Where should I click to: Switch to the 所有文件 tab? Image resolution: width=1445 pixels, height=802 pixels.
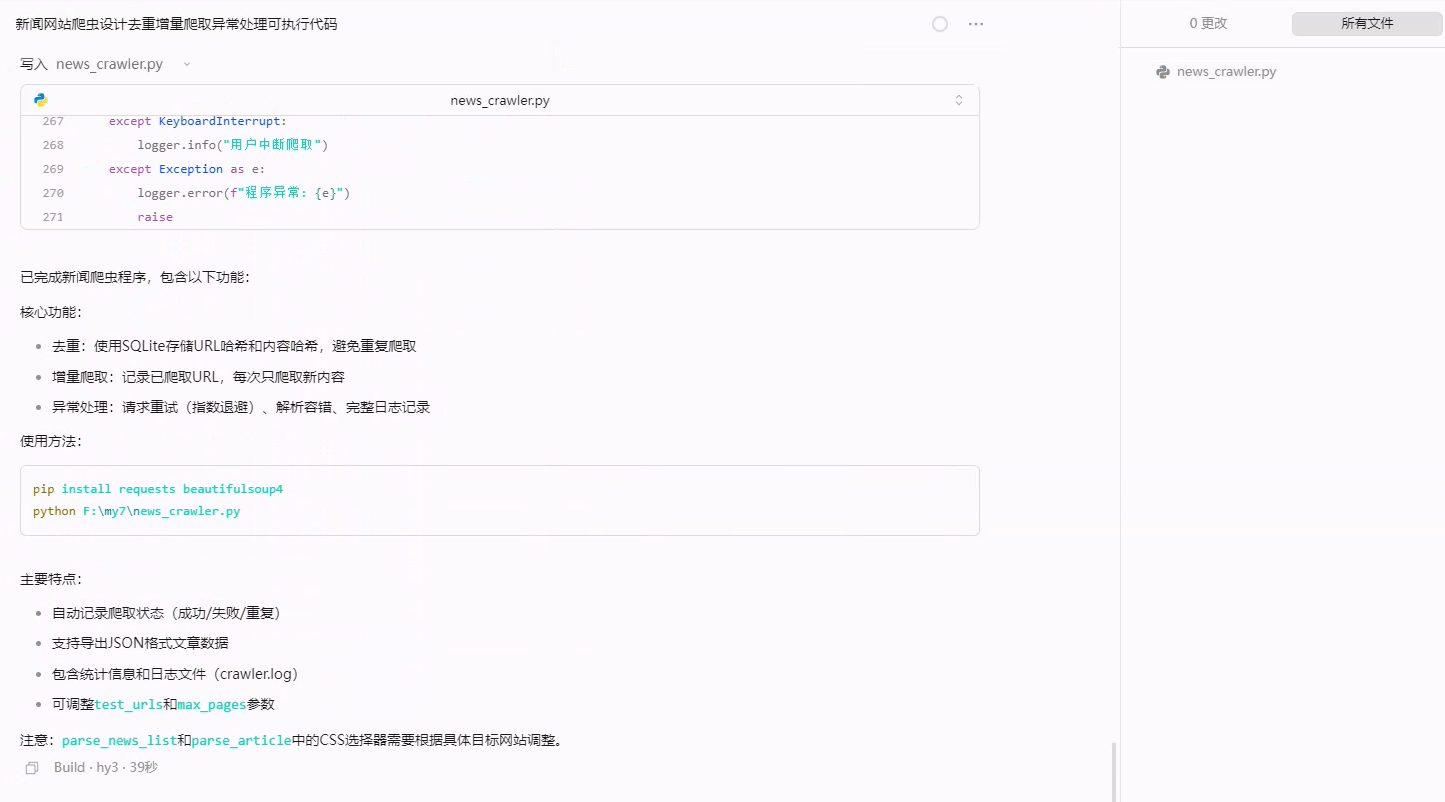tap(1367, 23)
